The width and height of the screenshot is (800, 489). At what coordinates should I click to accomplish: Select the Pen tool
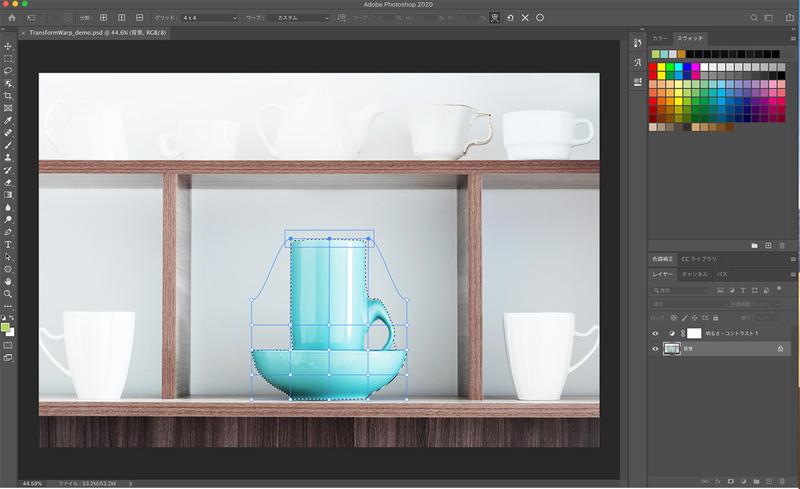pos(8,232)
